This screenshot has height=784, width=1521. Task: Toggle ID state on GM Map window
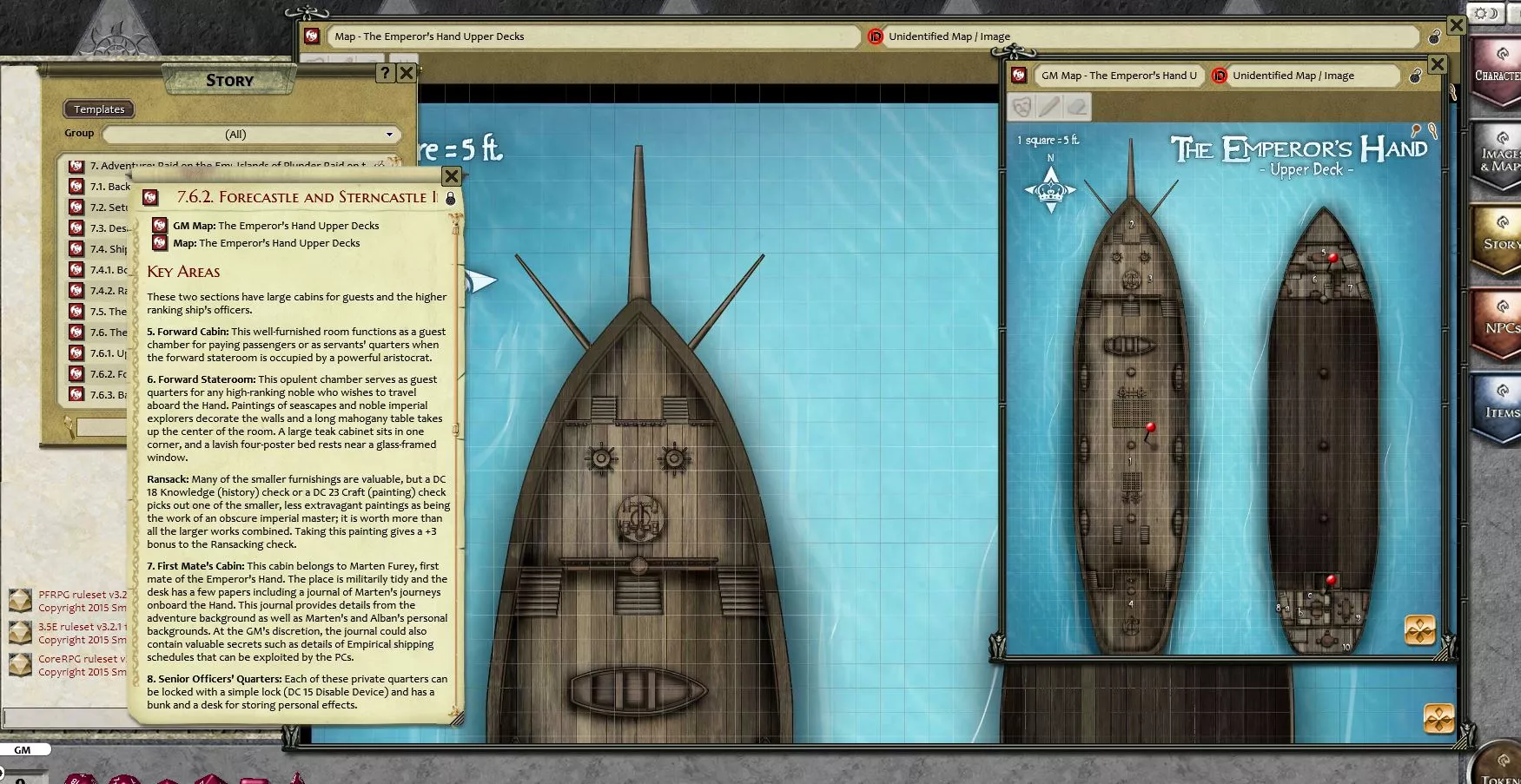coord(1219,76)
